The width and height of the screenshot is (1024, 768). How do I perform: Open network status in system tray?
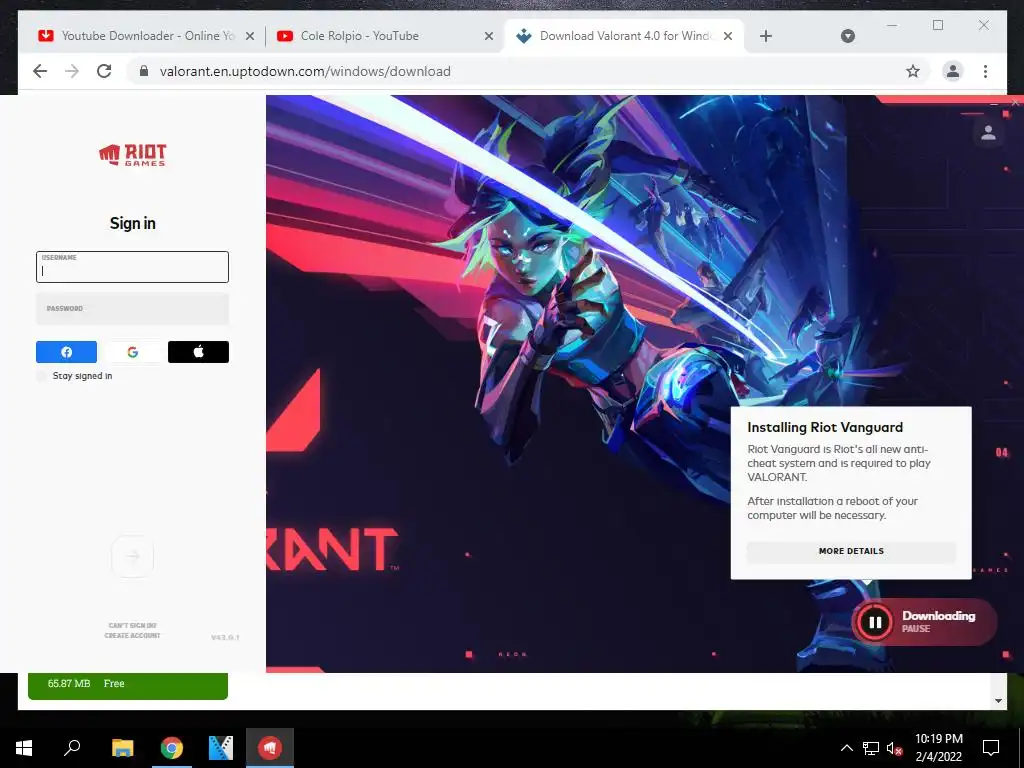871,748
